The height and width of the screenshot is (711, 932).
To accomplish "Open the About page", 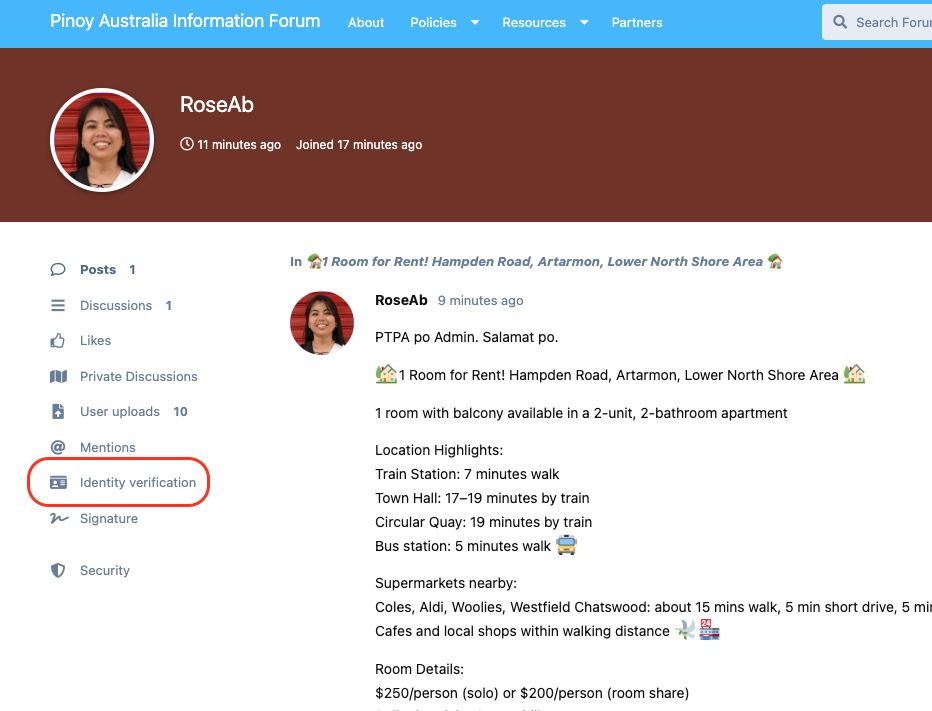I will click(366, 23).
